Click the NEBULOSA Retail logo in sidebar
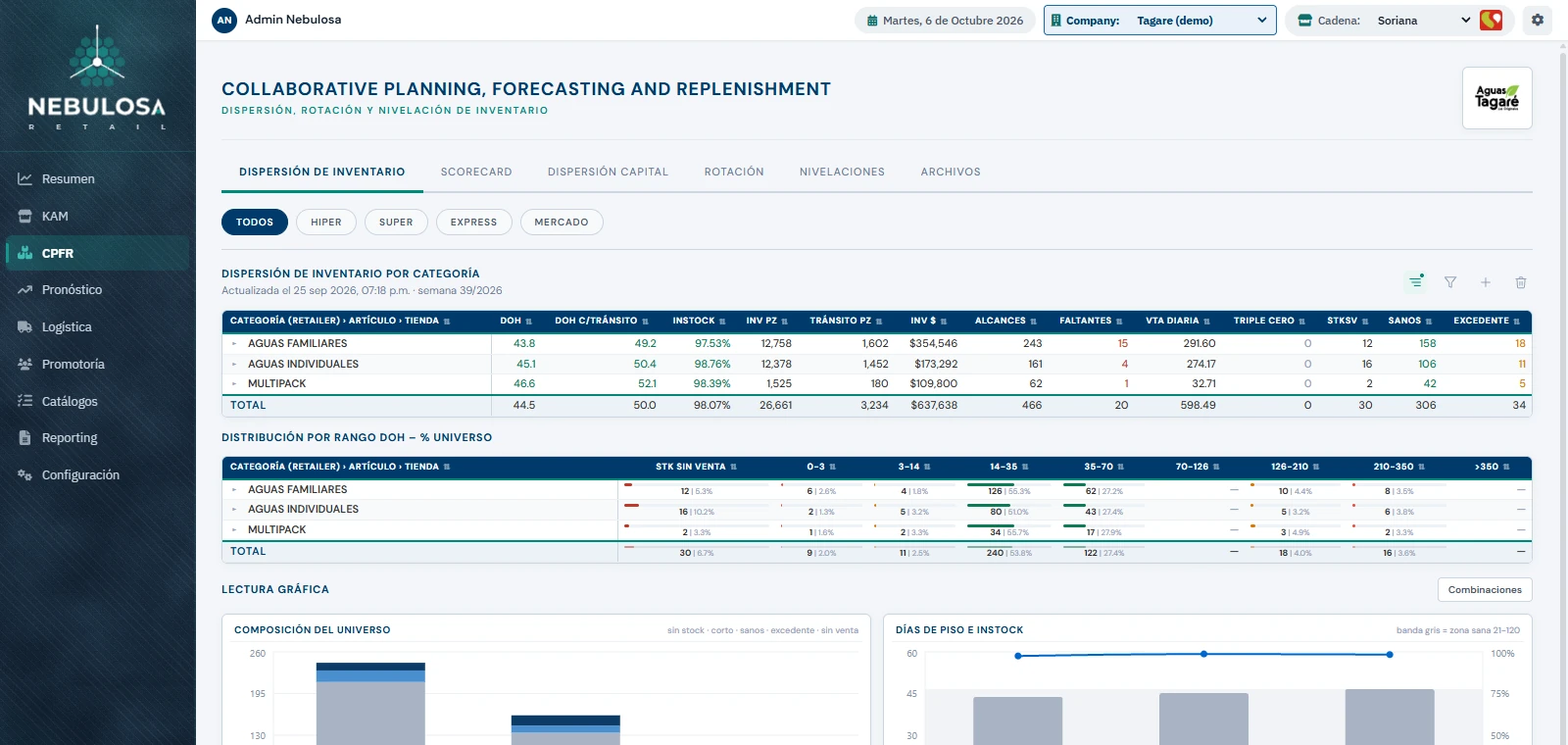 tap(97, 78)
